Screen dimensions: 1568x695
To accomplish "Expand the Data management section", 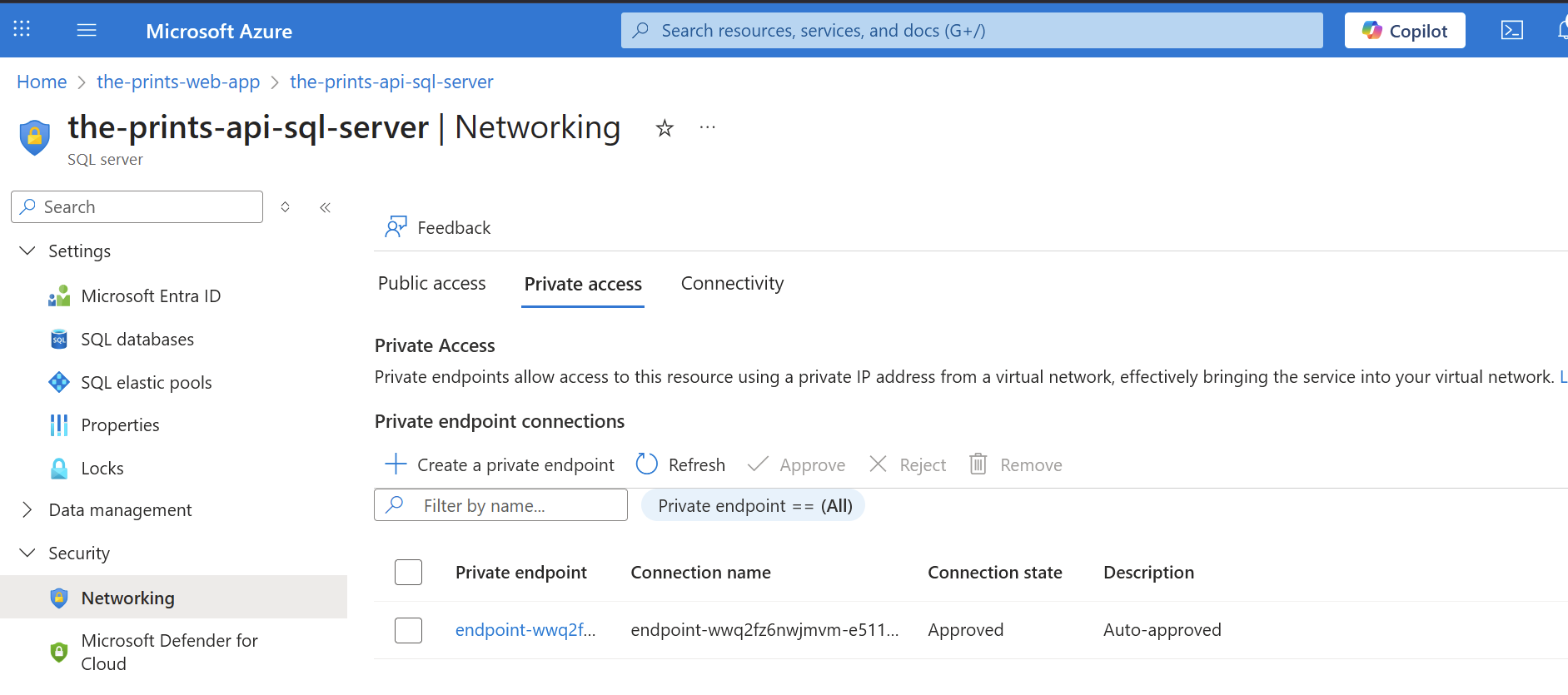I will 27,509.
